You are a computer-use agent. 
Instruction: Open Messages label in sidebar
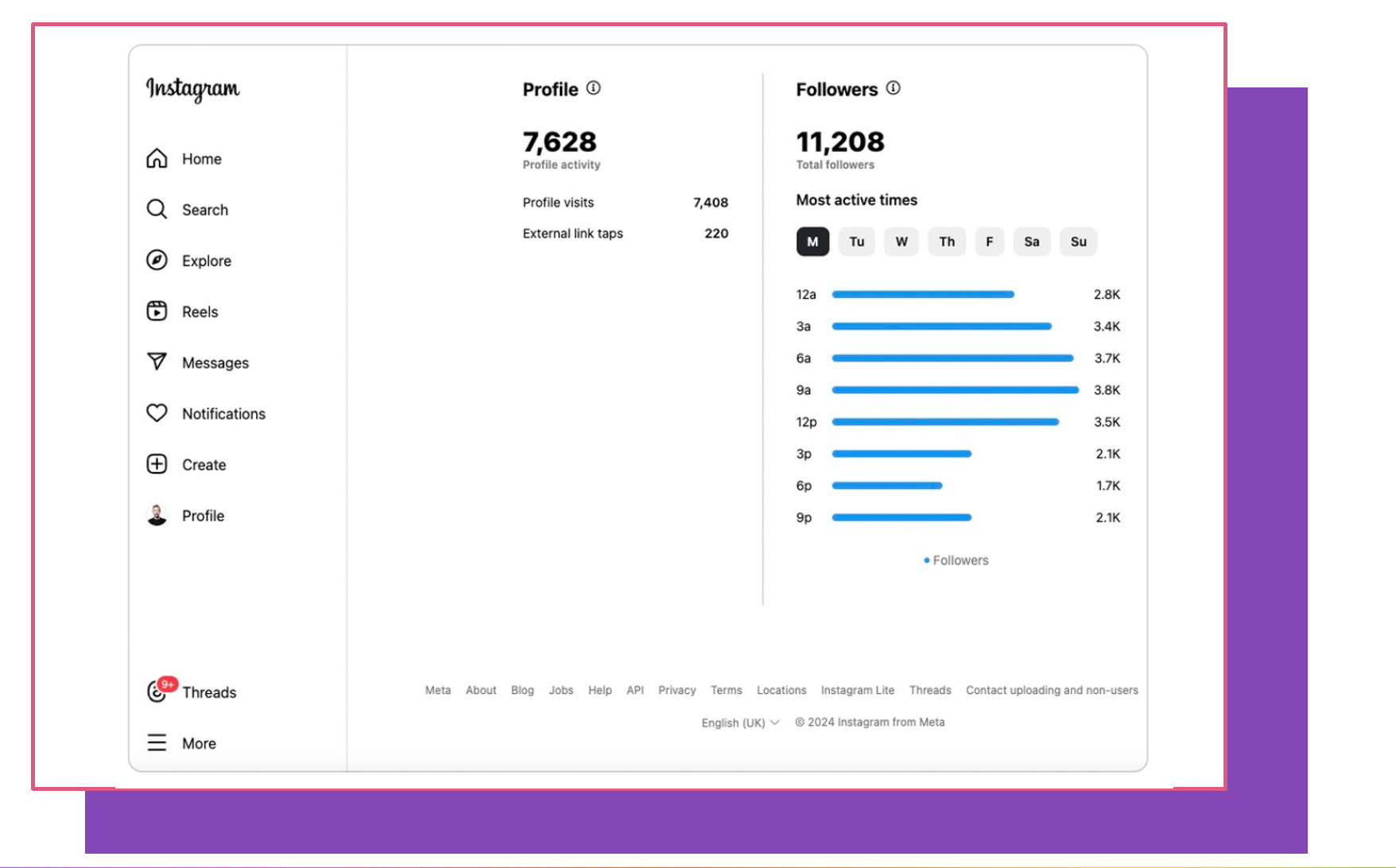(x=215, y=362)
